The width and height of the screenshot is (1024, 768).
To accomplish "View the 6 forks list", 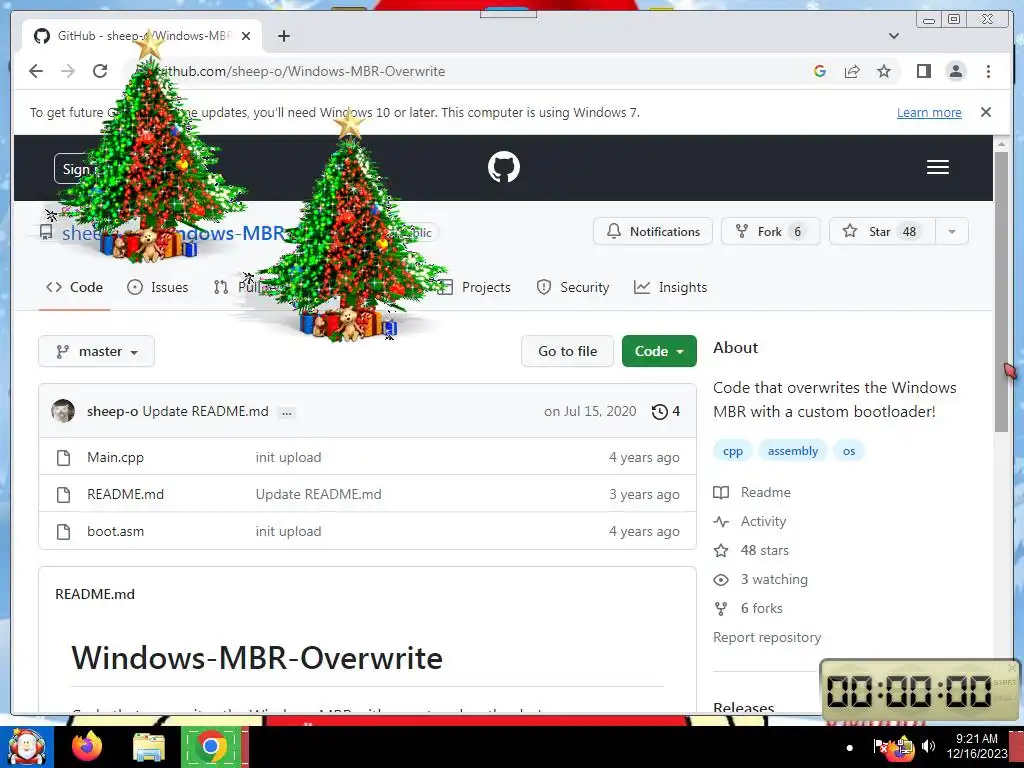I will tap(748, 609).
